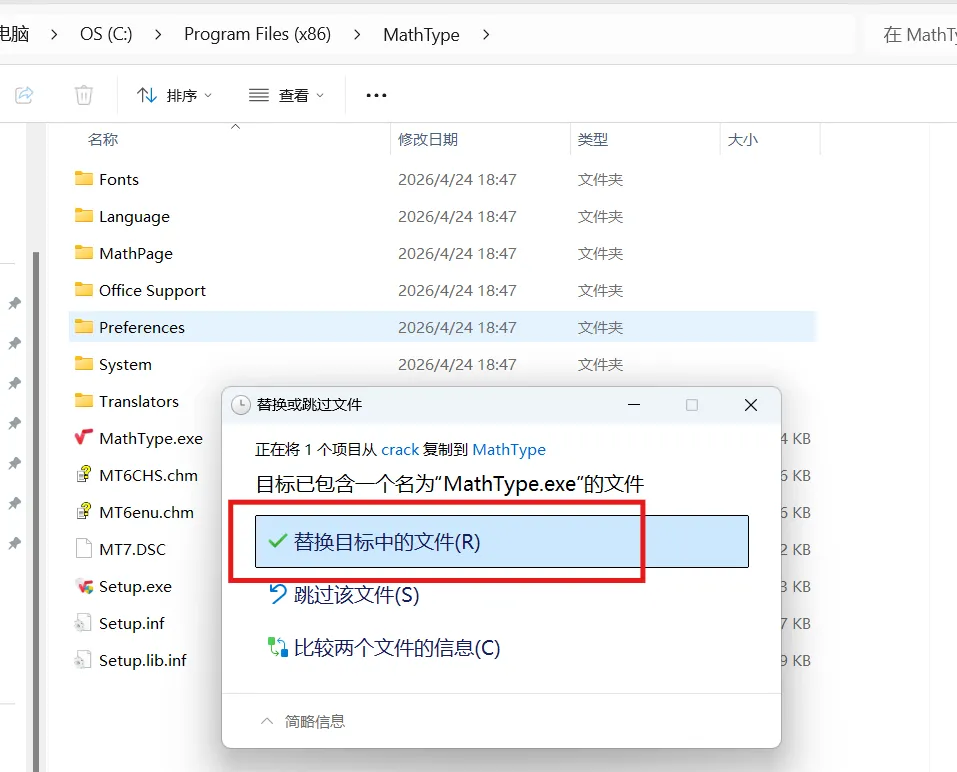Choose 替换目标中的文件(R) option

502,541
